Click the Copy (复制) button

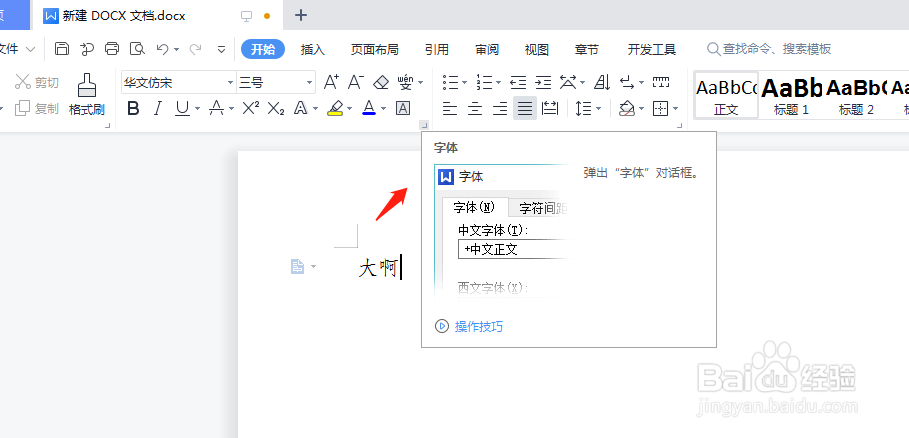click(37, 108)
